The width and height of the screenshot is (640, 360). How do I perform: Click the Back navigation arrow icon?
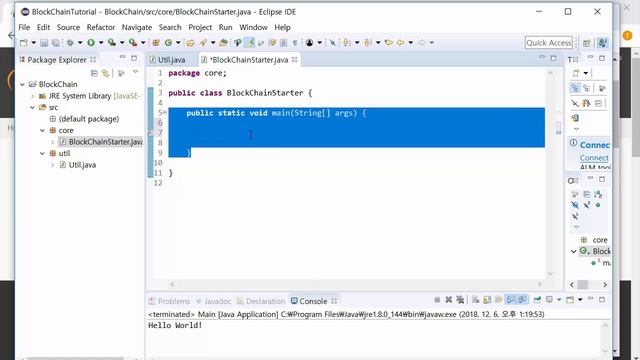click(400, 42)
